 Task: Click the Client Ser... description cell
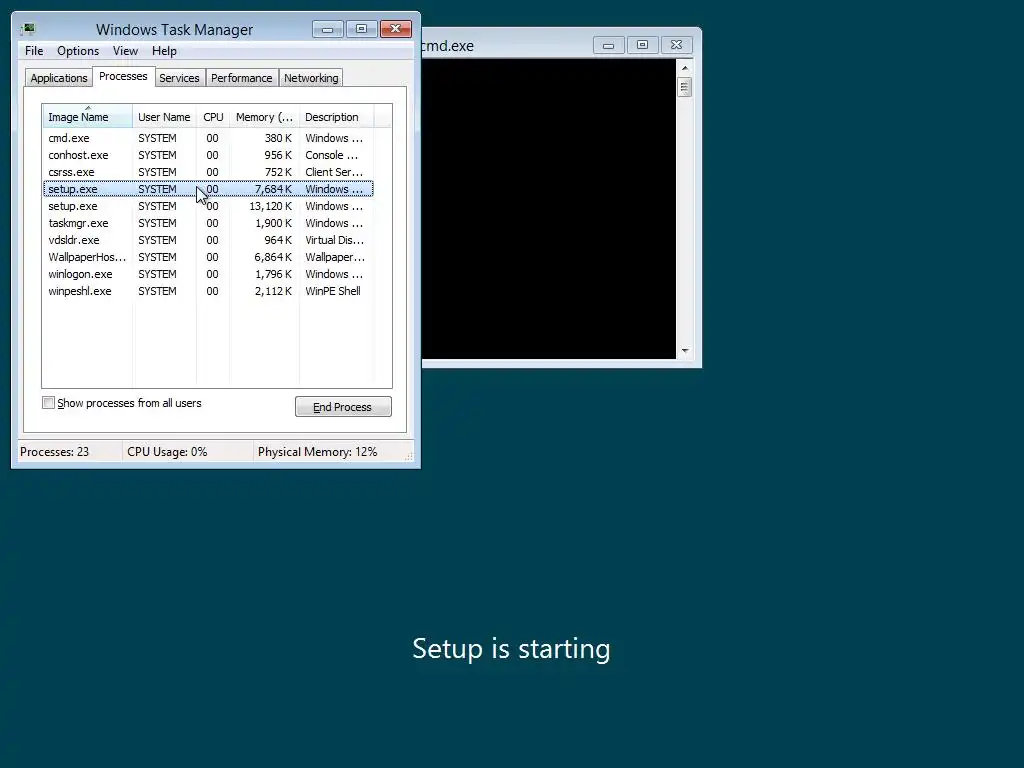click(334, 172)
